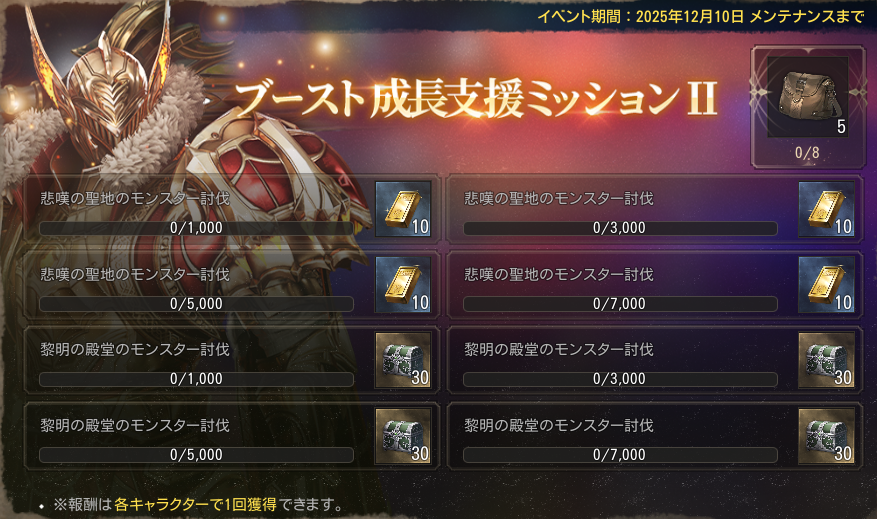Click the 0/7,000 progress bar for 黎明の殿堂
Screen dimensions: 877x519
[x=620, y=455]
